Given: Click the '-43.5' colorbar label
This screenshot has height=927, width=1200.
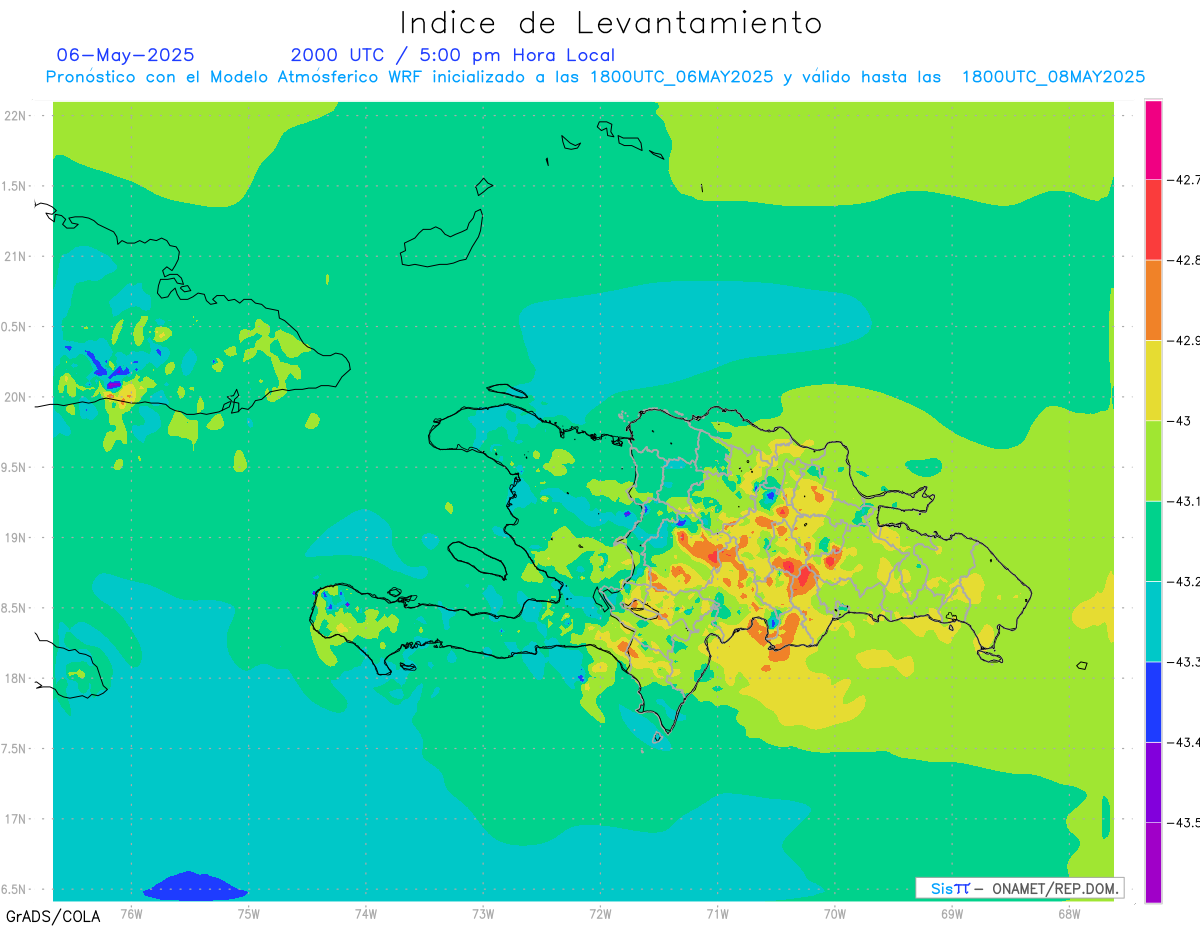Looking at the screenshot, I should [1183, 822].
